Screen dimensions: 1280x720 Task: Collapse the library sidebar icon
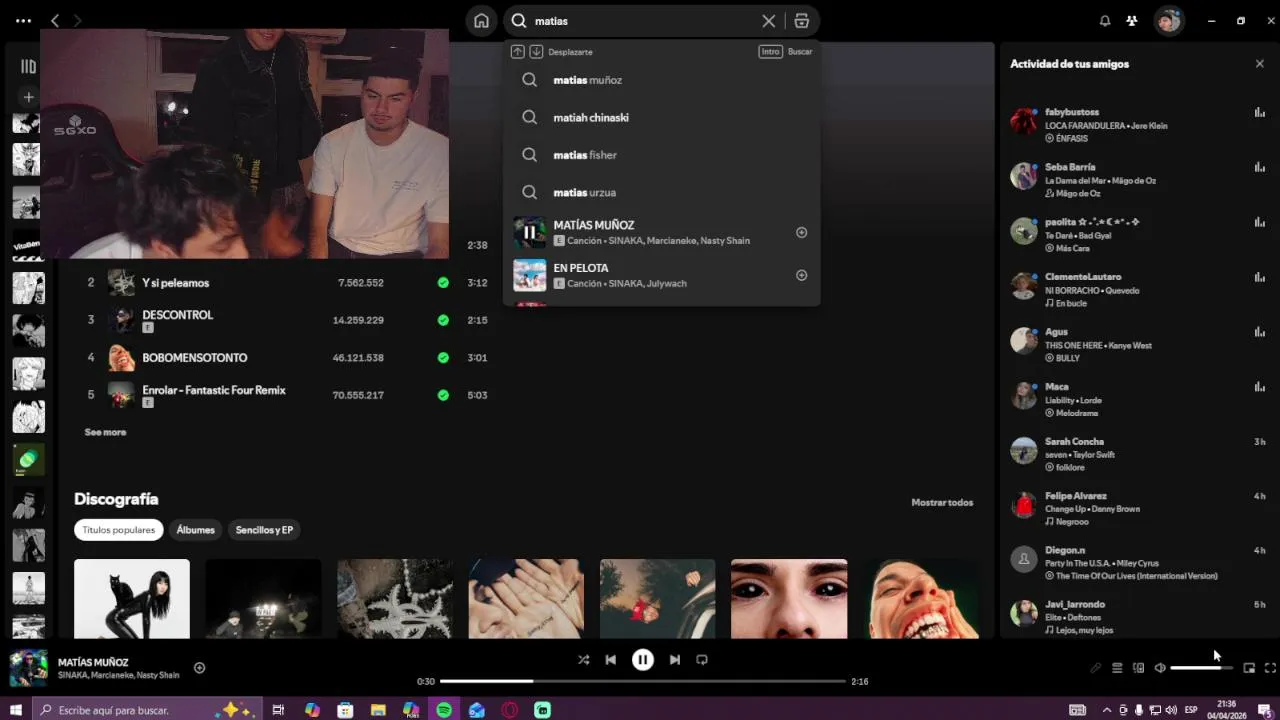[28, 66]
